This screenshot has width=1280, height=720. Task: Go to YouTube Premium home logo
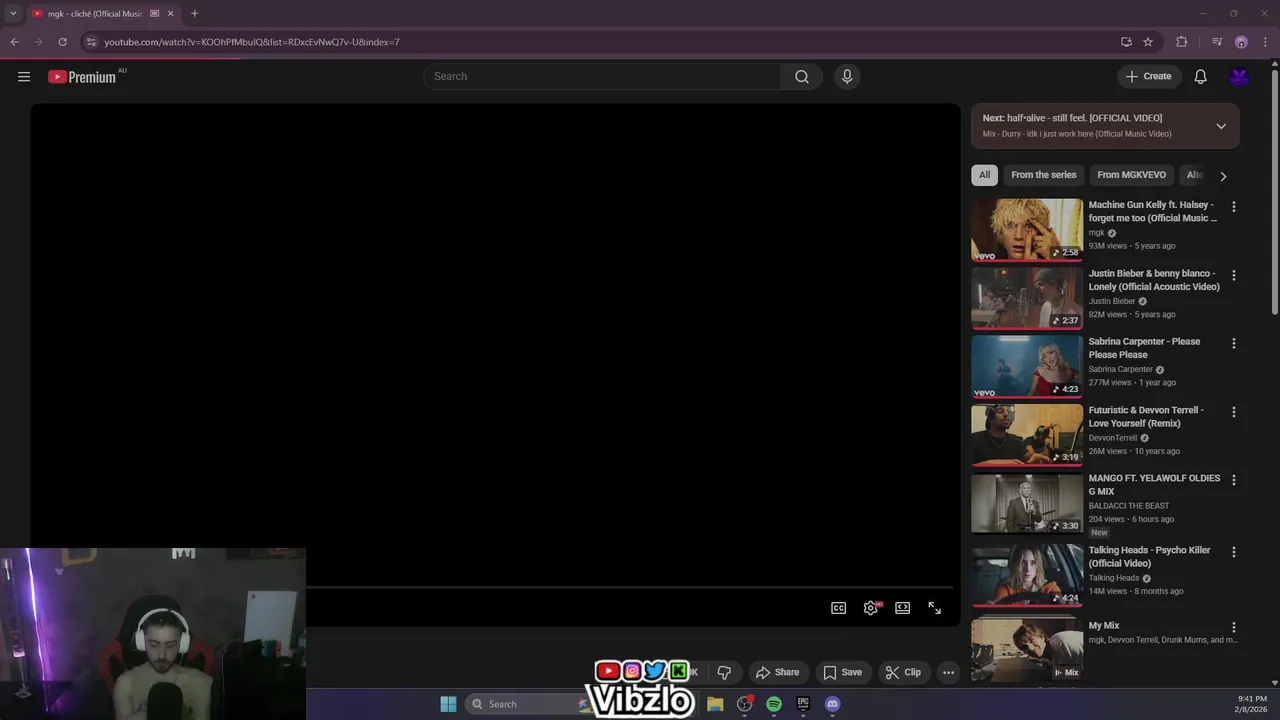[x=82, y=77]
